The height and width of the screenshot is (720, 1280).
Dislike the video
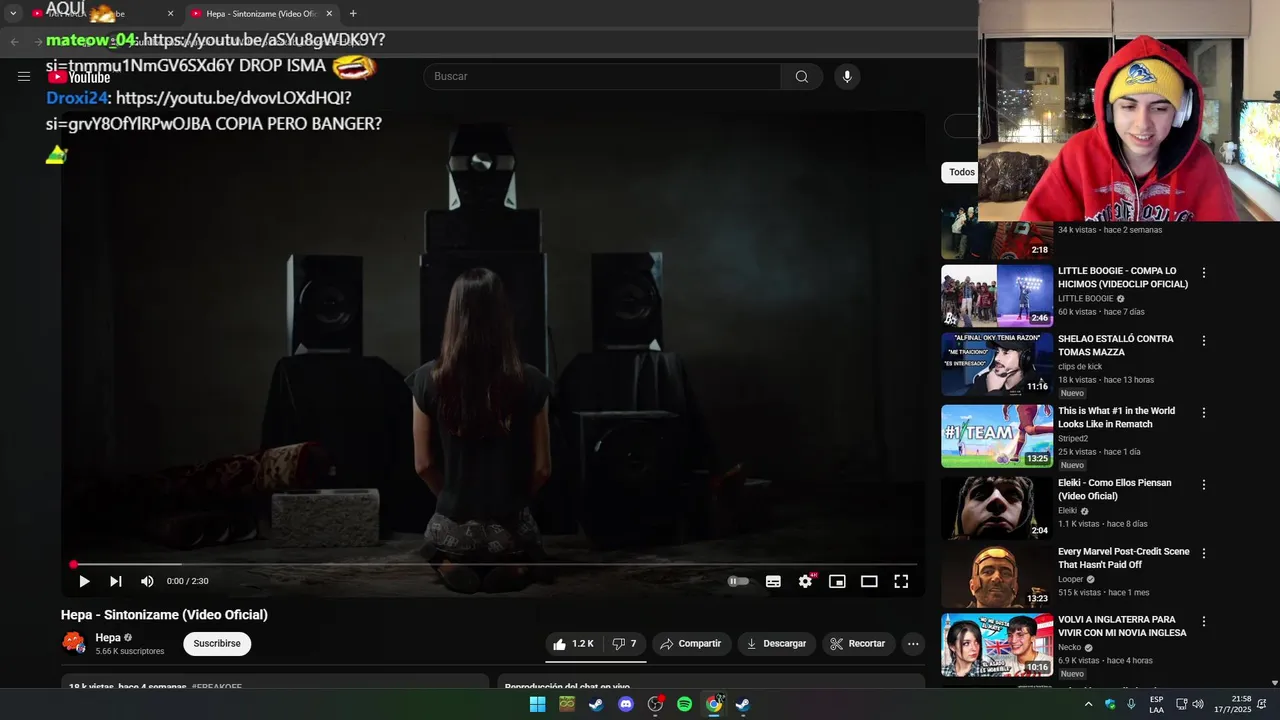pos(624,644)
